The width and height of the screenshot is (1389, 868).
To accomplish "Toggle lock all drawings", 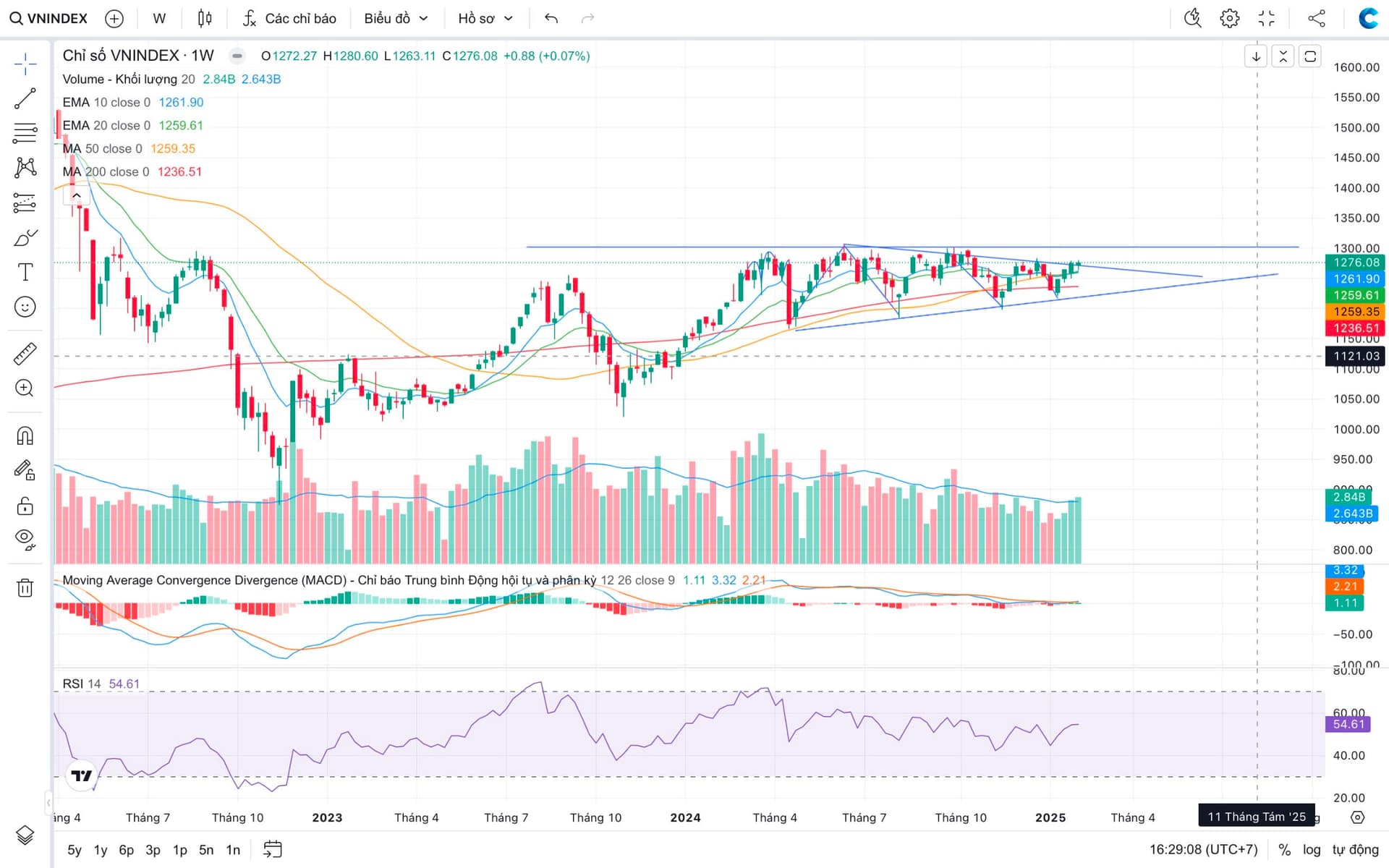I will click(25, 506).
